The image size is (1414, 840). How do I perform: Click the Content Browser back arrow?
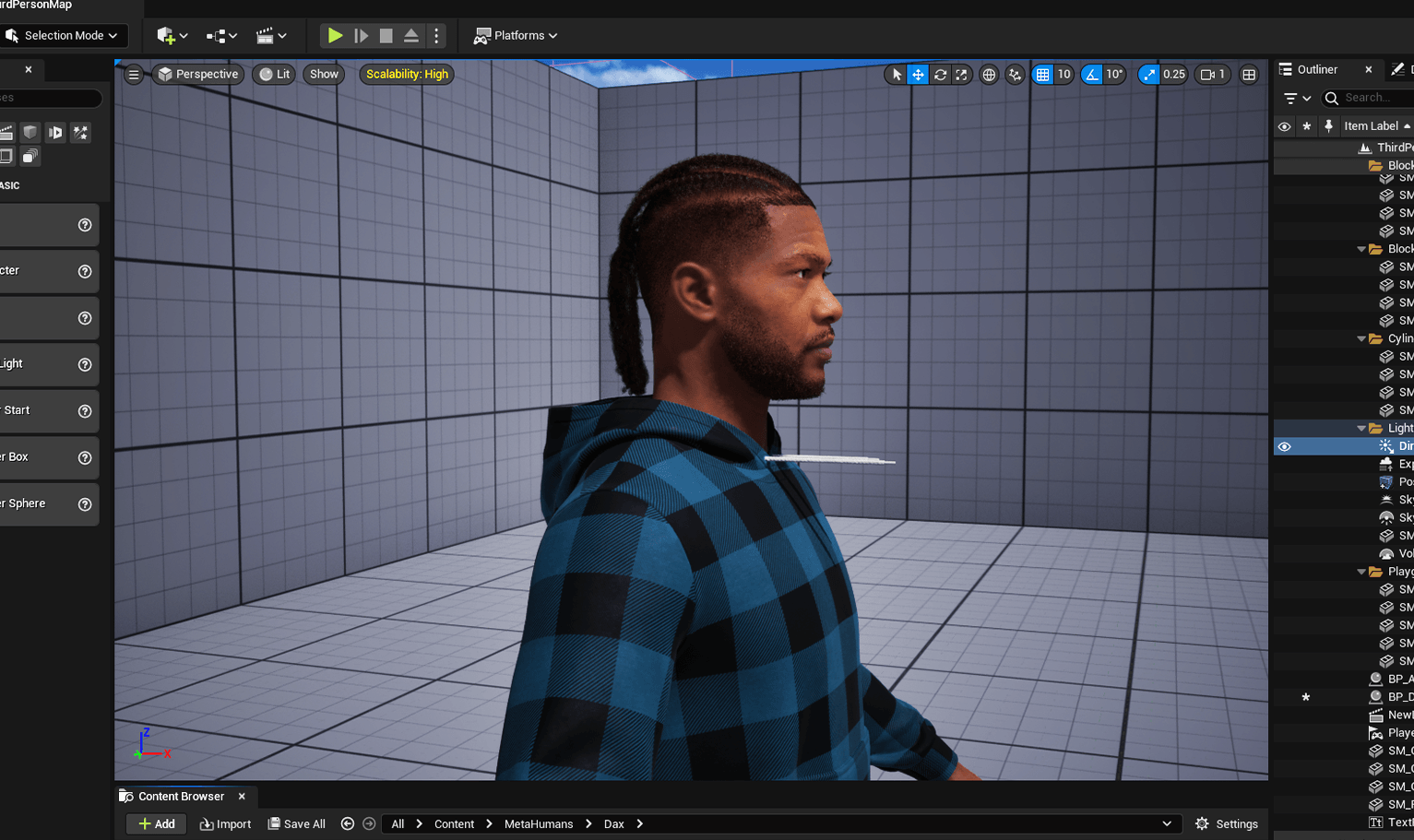(348, 824)
